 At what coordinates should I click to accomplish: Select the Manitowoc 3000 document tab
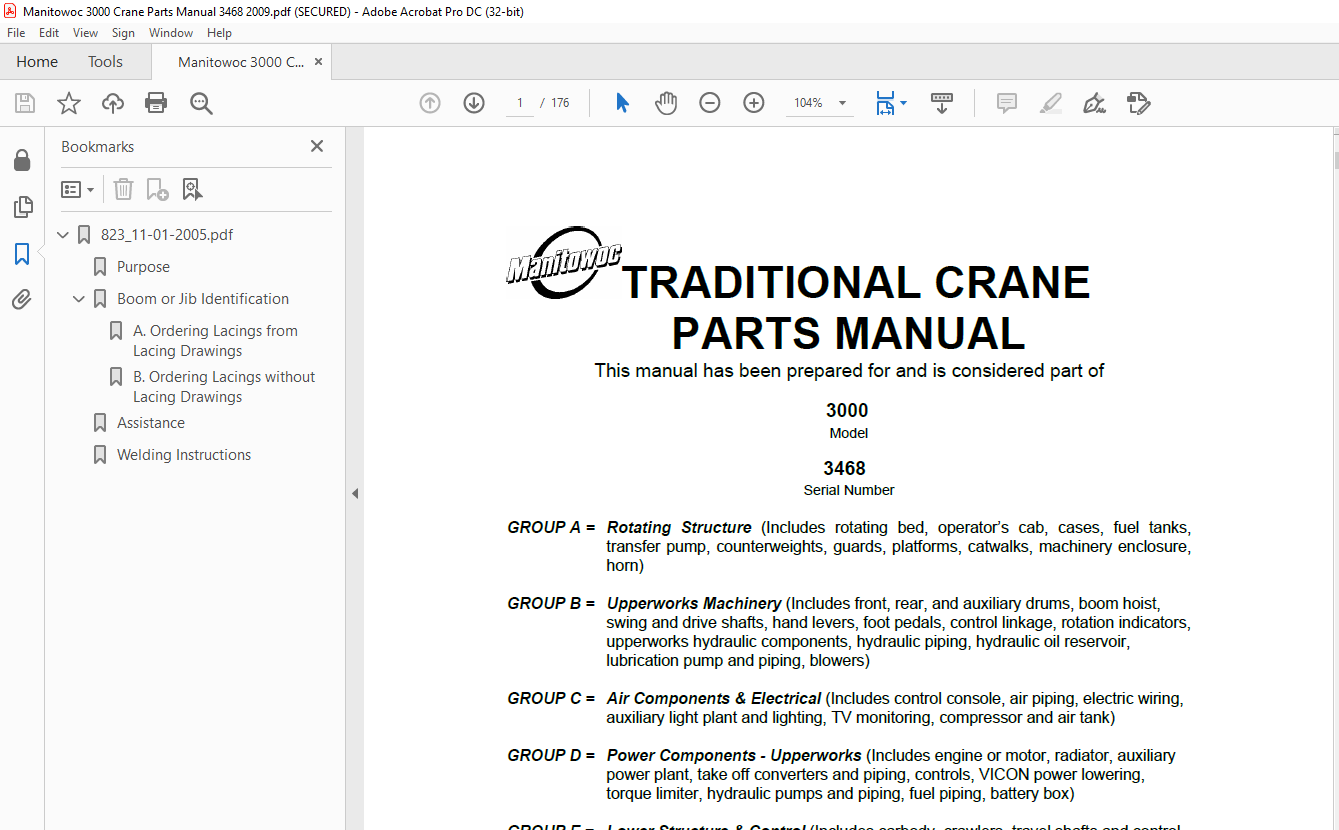(240, 62)
